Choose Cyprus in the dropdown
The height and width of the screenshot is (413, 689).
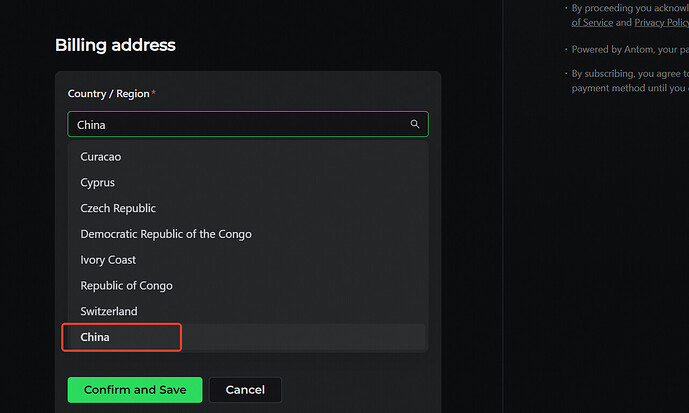pyautogui.click(x=98, y=183)
